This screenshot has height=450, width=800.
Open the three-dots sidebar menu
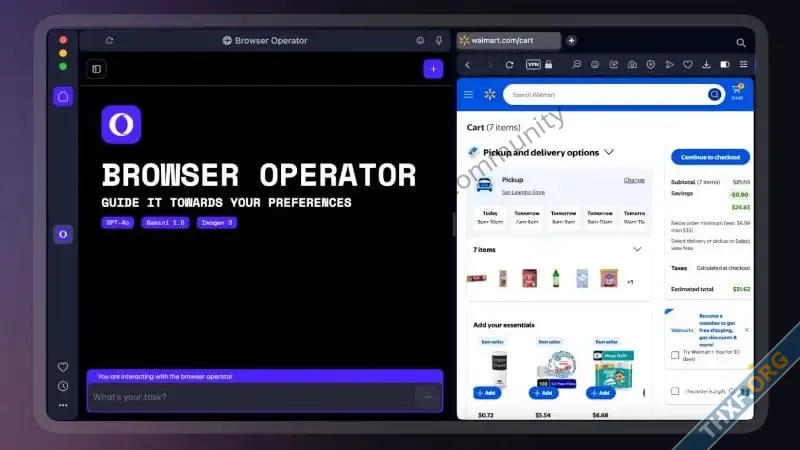63,405
